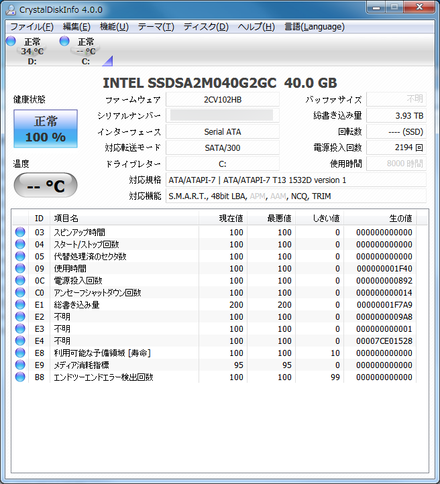Click status orb for ID E4 row
The width and height of the screenshot is (440, 484).
click(20, 341)
